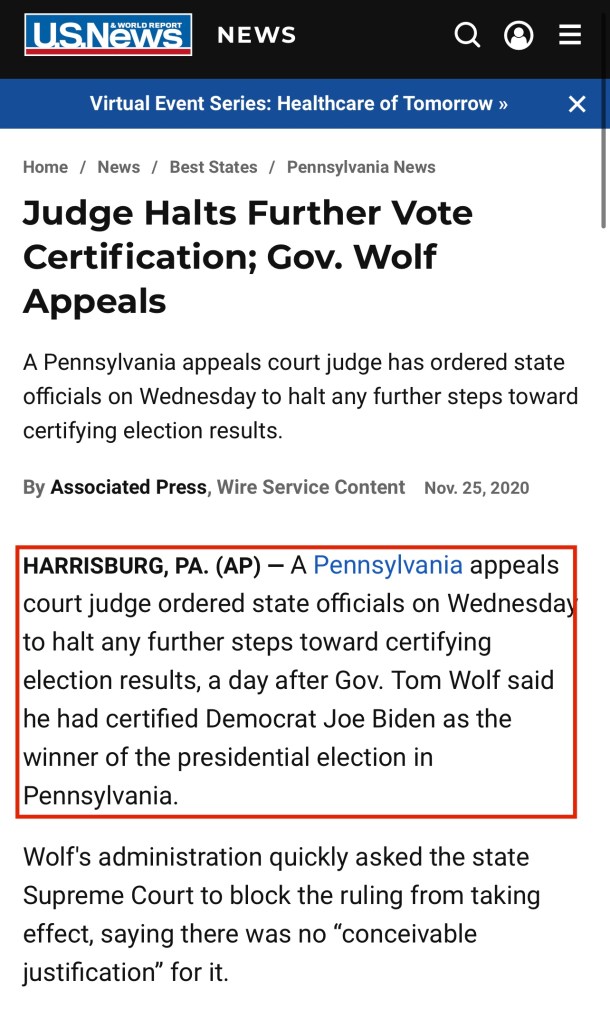The width and height of the screenshot is (610, 1018).
Task: Open the user account profile icon
Action: 518,36
